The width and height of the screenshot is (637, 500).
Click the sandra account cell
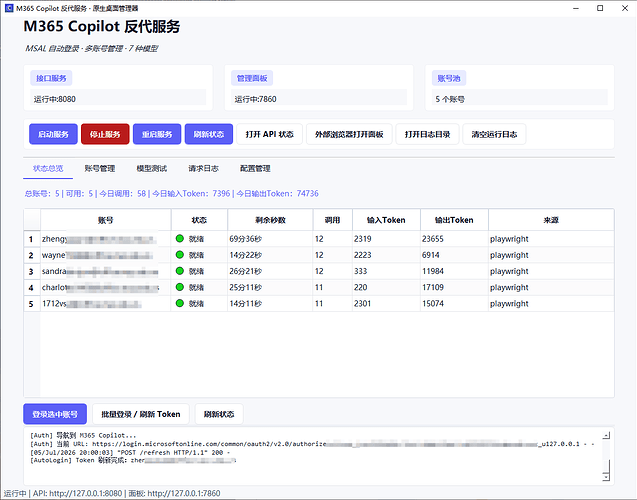(x=106, y=271)
